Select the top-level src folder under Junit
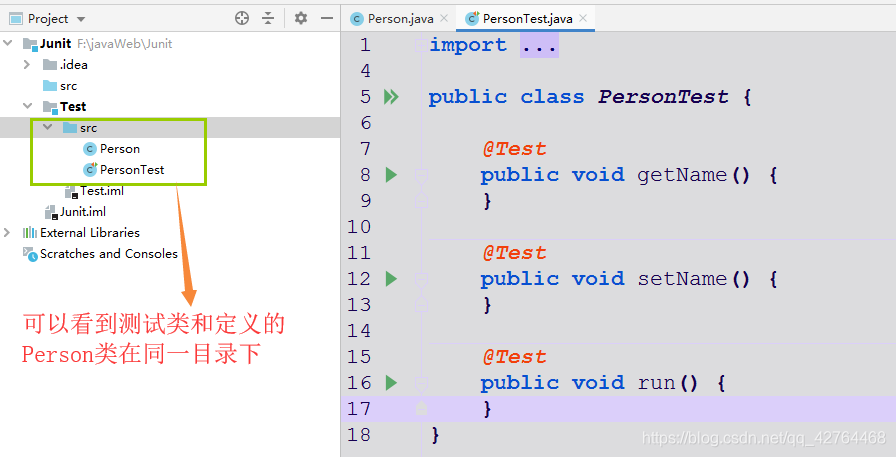The height and width of the screenshot is (457, 896). pyautogui.click(x=69, y=86)
